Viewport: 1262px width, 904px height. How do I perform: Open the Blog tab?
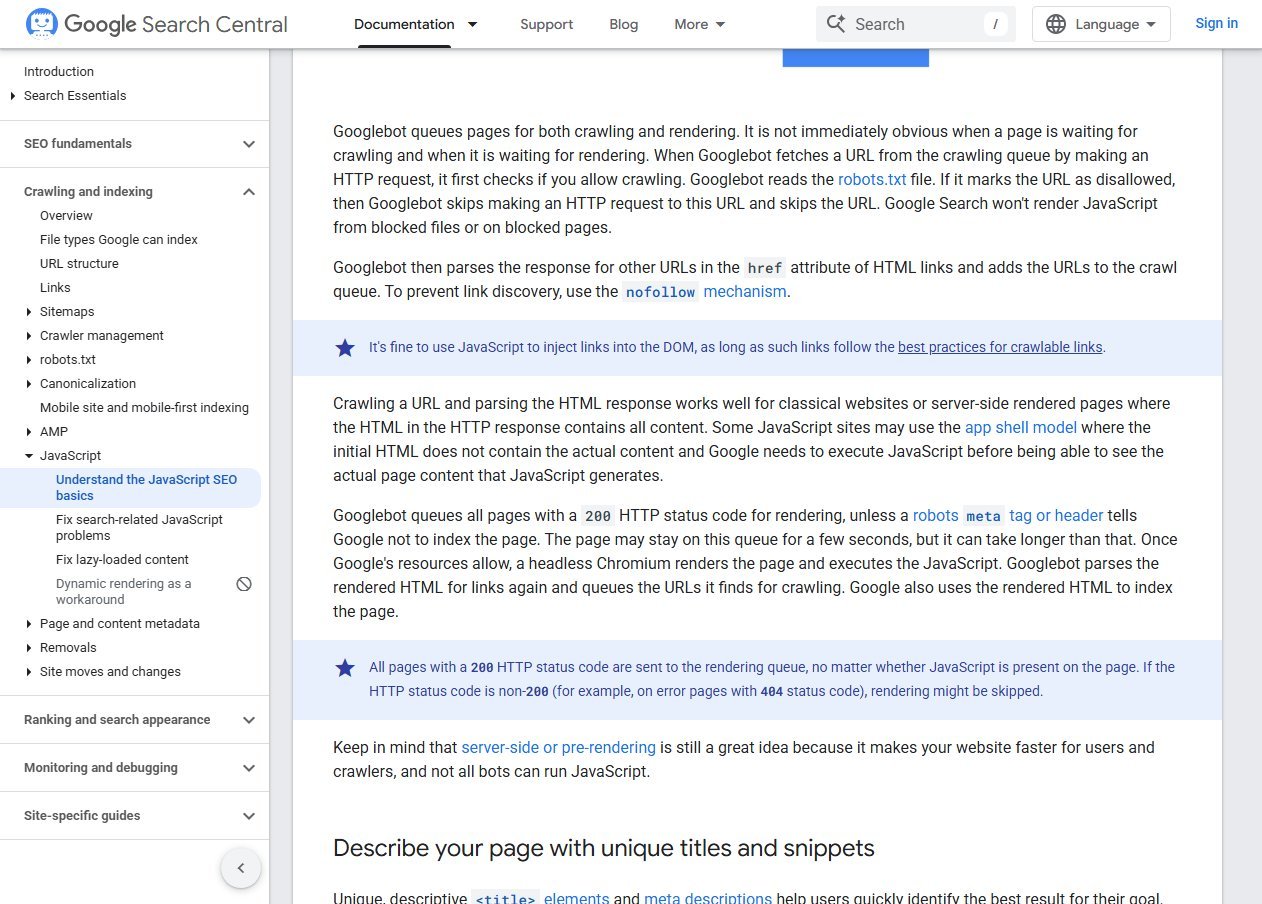(624, 24)
